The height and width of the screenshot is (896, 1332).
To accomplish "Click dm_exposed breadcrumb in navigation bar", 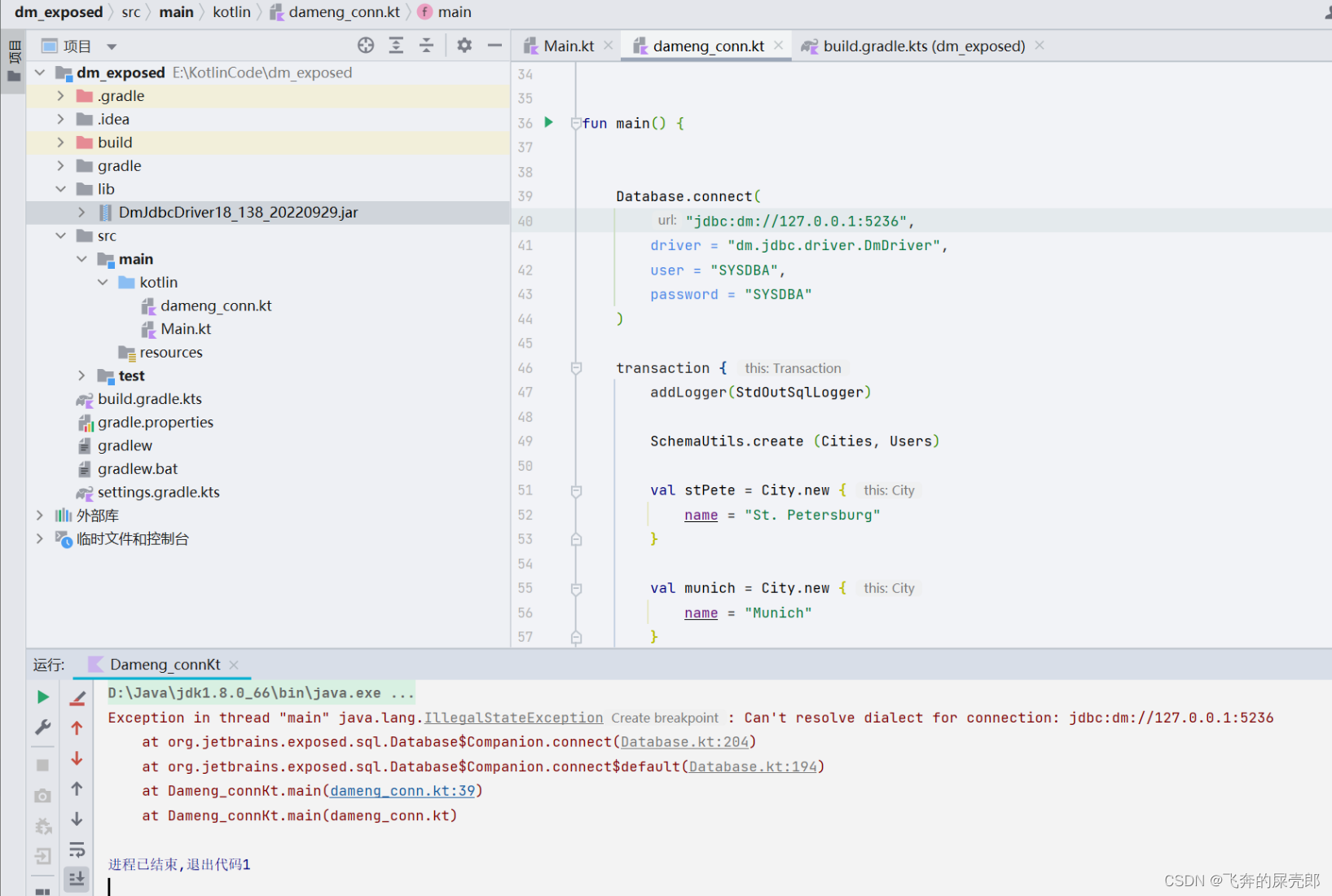I will click(59, 11).
